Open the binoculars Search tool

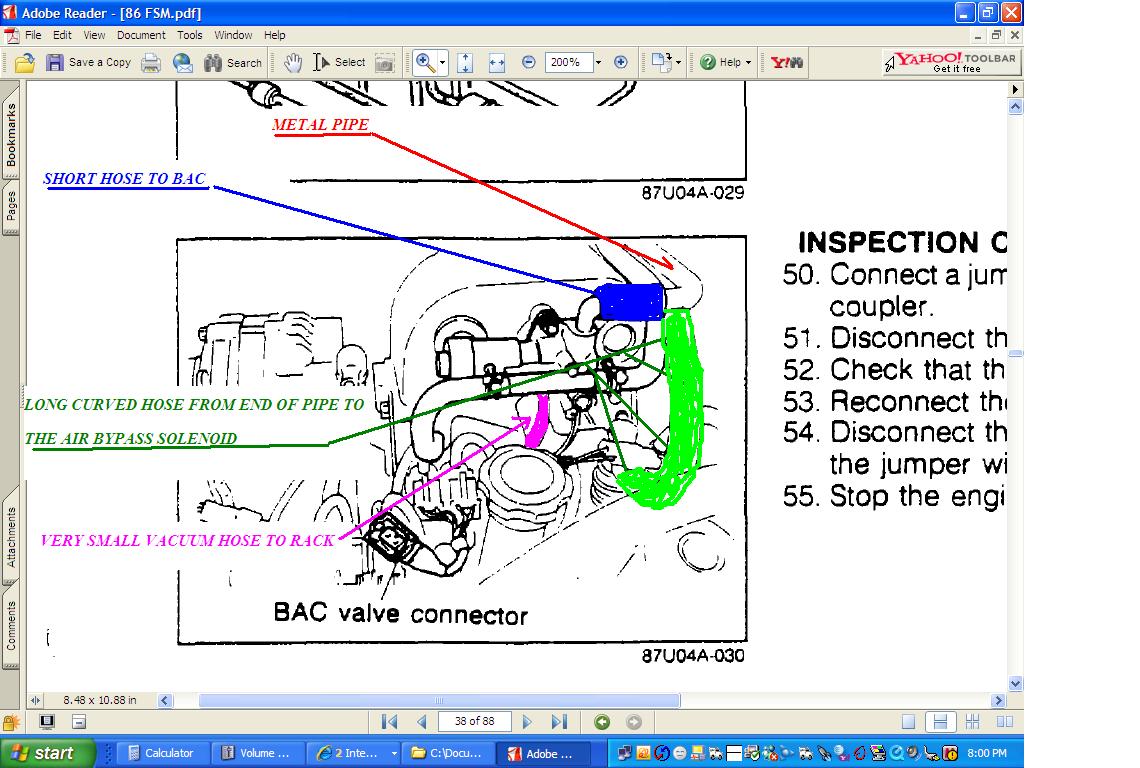click(233, 63)
